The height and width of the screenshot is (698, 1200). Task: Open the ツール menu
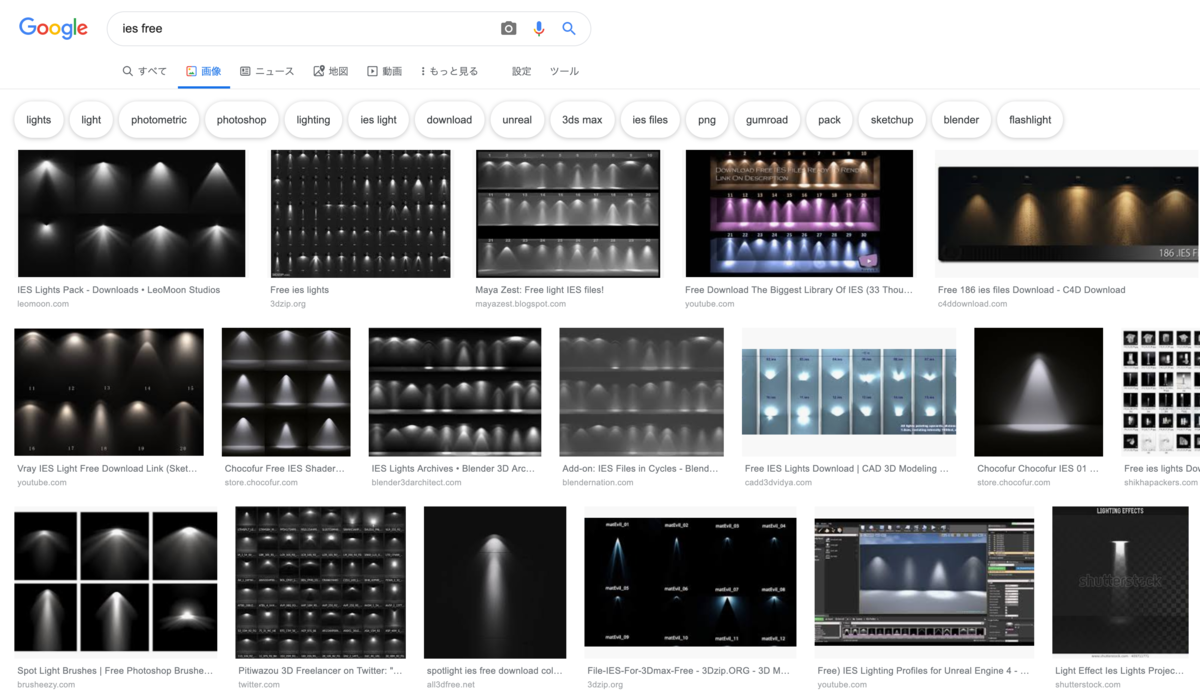[564, 71]
